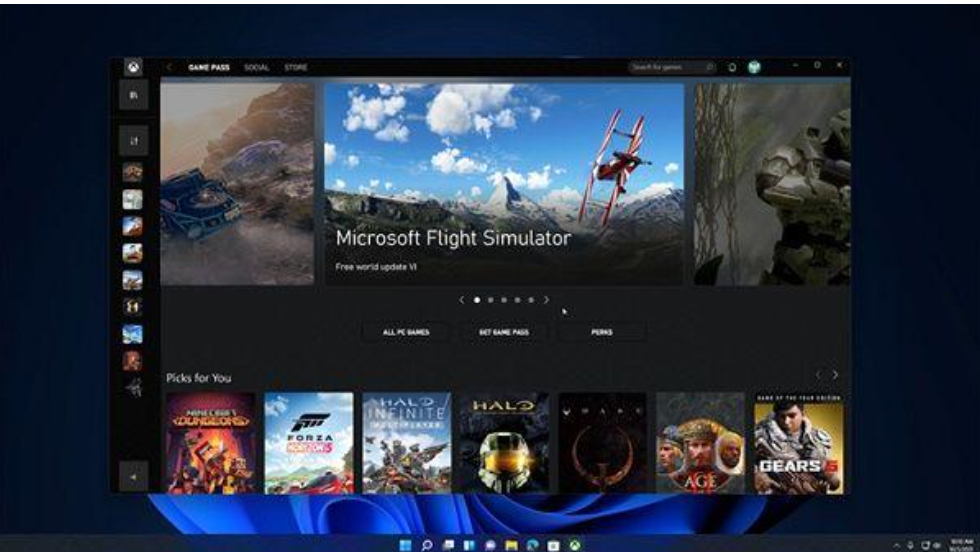Open taskbar clock and date
The height and width of the screenshot is (552, 980).
point(961,545)
